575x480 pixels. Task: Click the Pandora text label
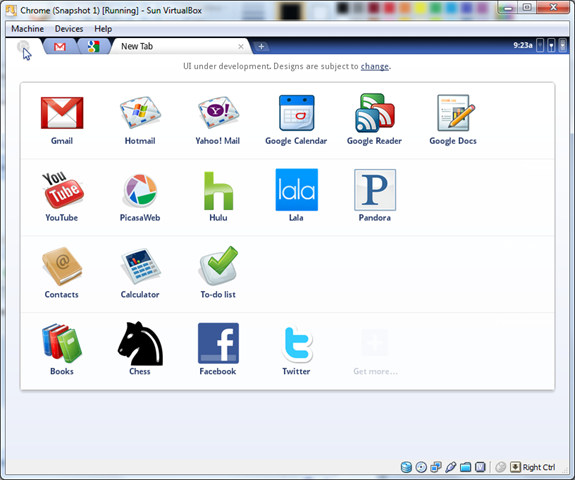[x=375, y=217]
